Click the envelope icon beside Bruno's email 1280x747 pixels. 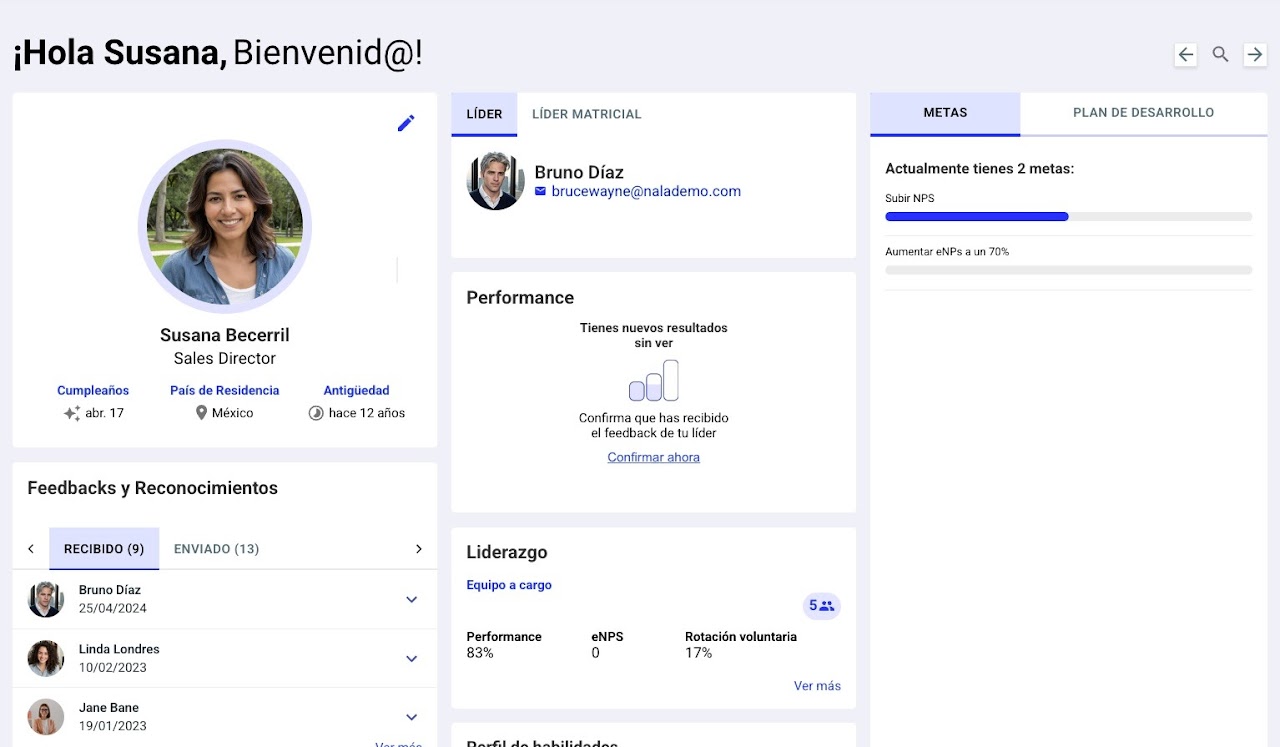pyautogui.click(x=541, y=191)
